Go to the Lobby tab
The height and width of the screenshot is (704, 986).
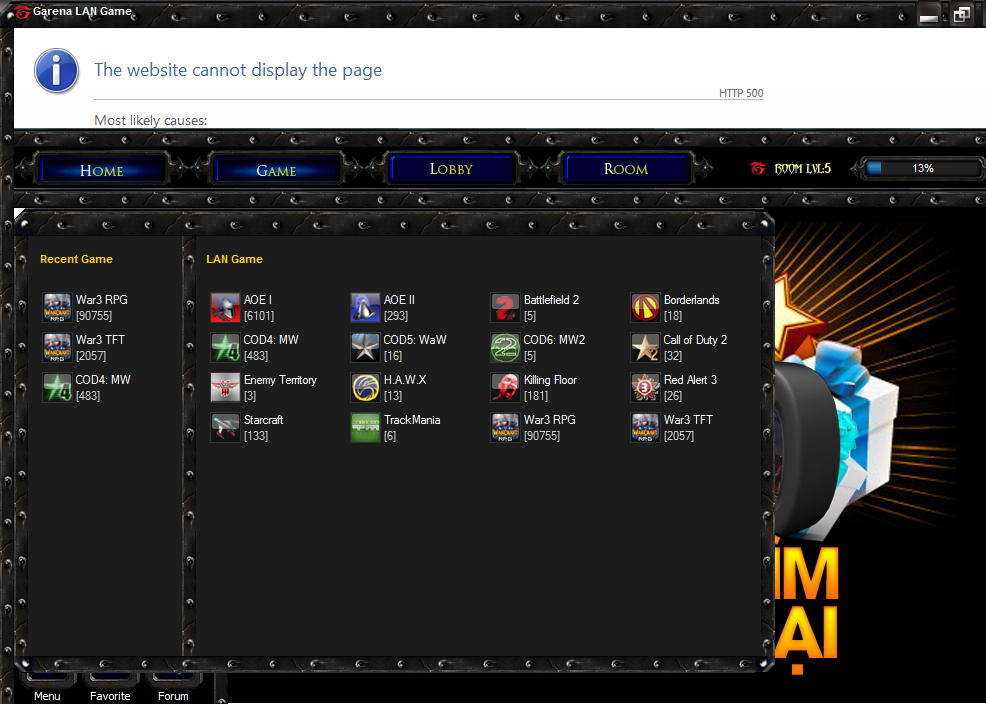pyautogui.click(x=451, y=168)
